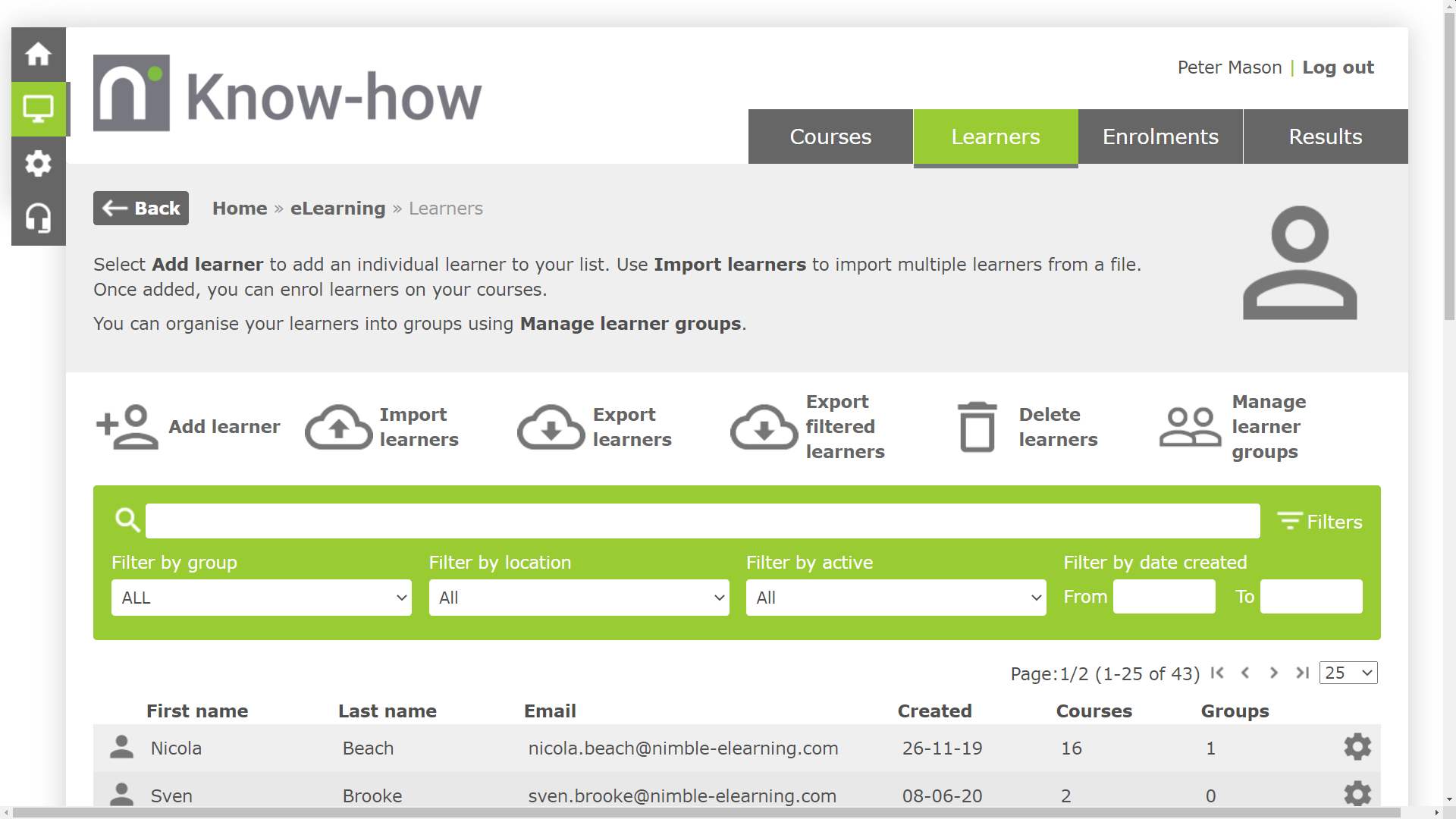Click the Back button
Image resolution: width=1456 pixels, height=819 pixels.
click(x=140, y=208)
